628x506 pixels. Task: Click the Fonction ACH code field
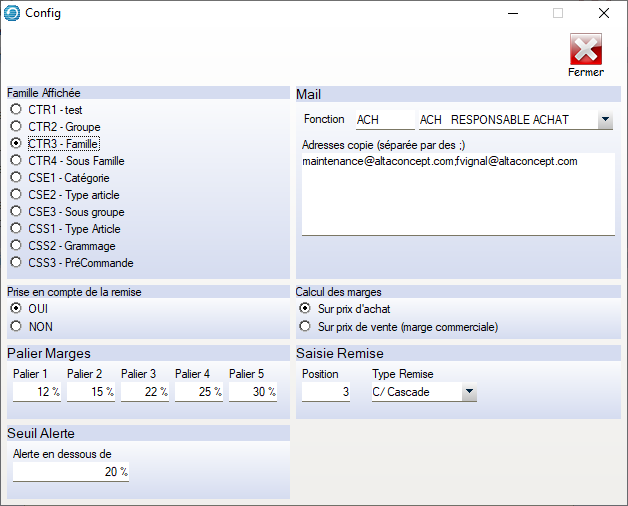click(384, 120)
